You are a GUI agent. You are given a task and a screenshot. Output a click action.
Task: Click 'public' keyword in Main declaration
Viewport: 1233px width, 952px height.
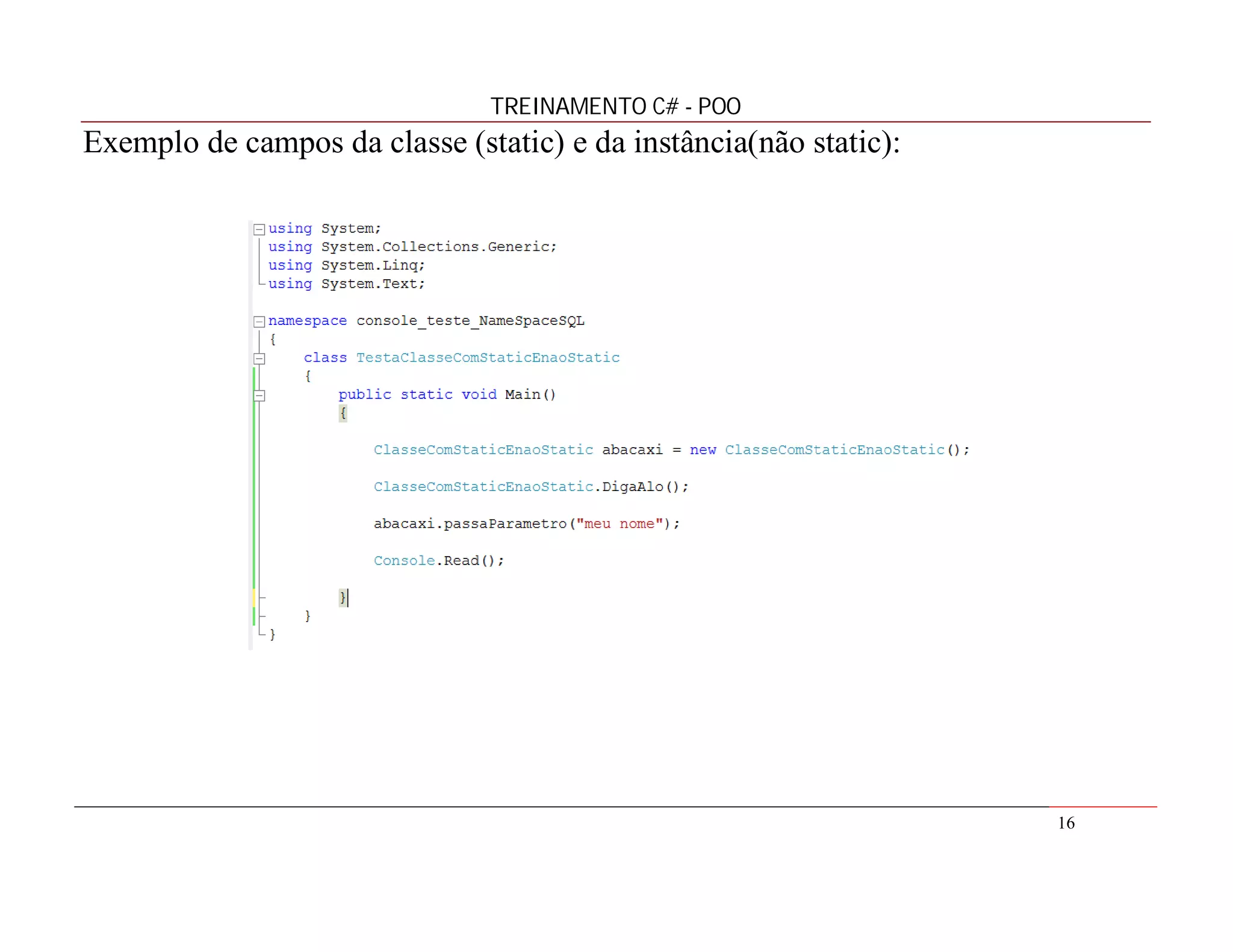point(365,395)
